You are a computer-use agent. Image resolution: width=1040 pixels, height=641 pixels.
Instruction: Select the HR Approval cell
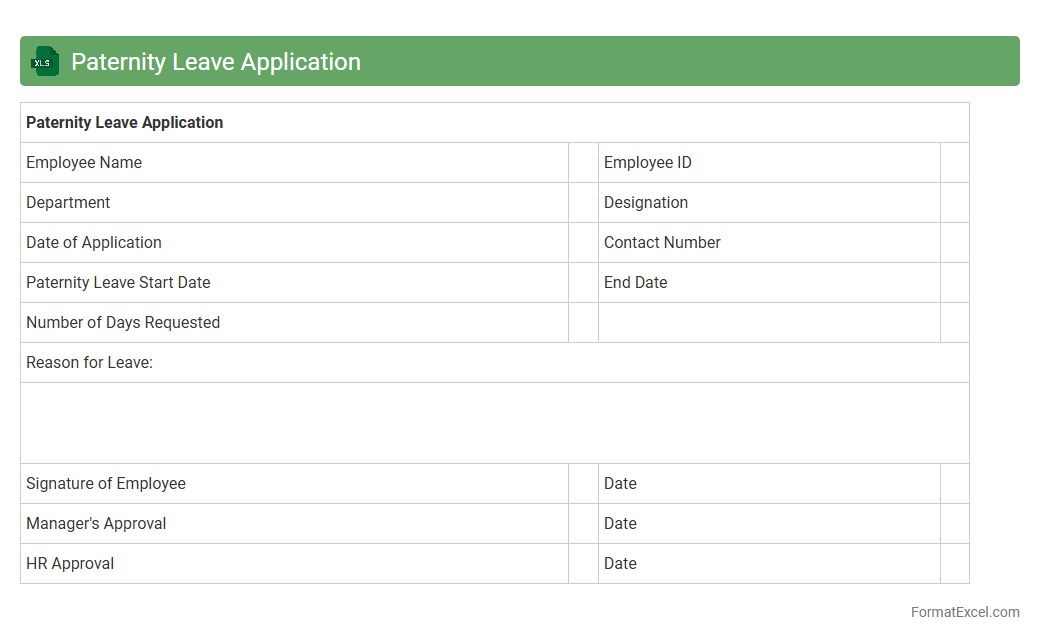click(x=70, y=564)
